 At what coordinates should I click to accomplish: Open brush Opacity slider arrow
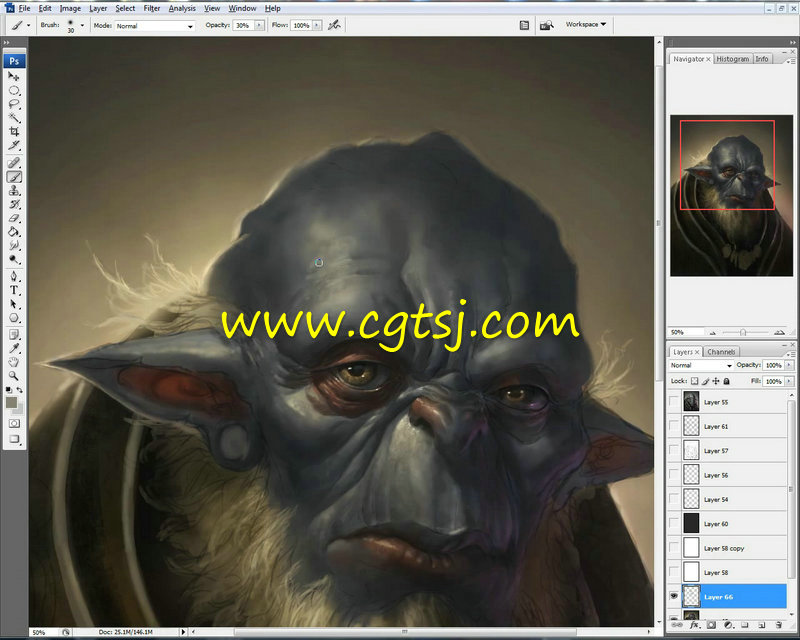[x=259, y=25]
